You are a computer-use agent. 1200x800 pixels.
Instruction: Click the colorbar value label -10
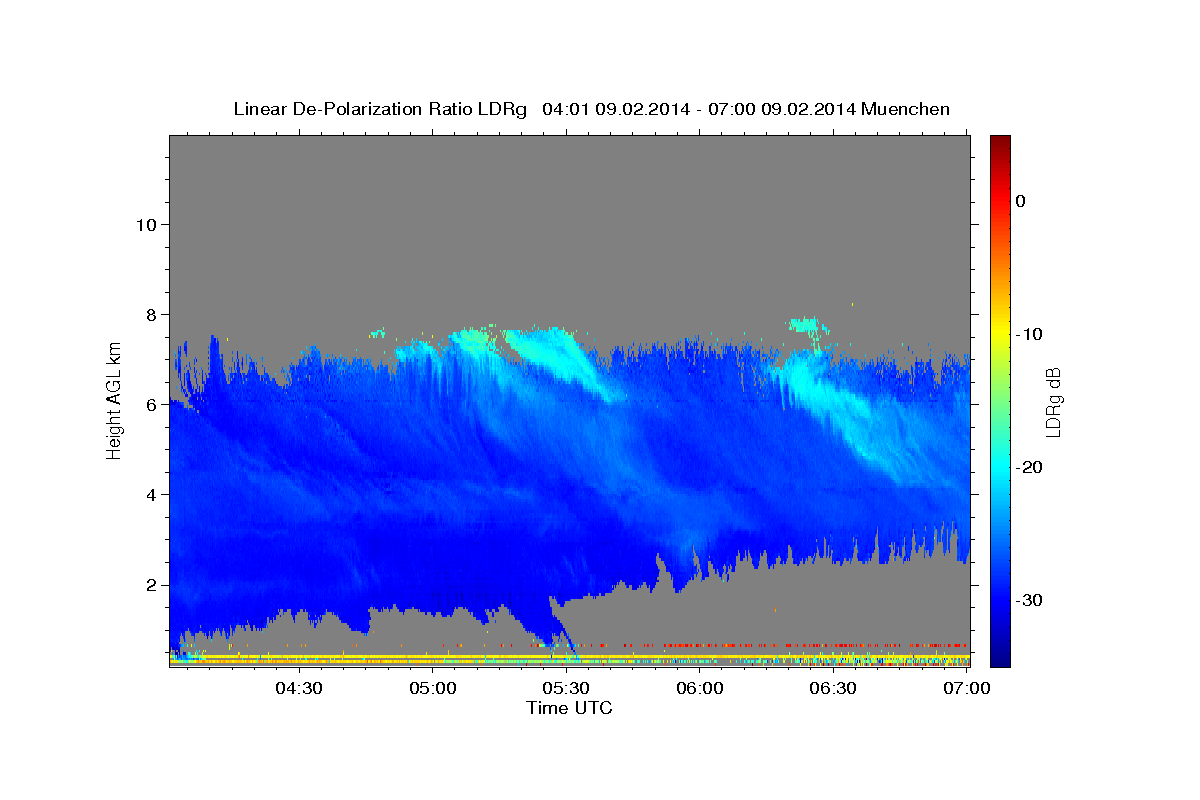pos(1028,334)
